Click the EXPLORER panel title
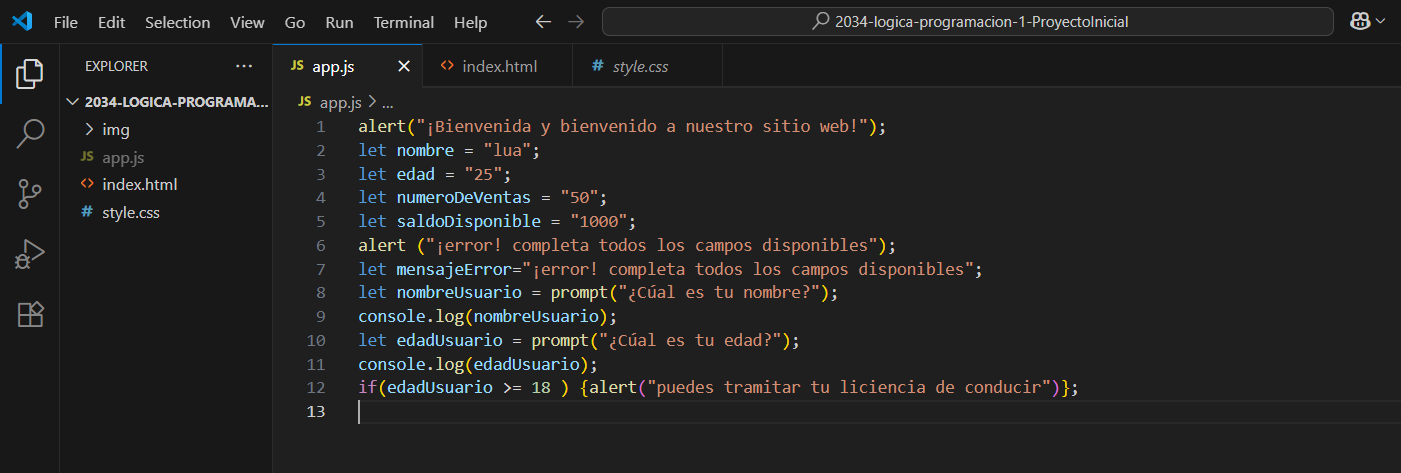The image size is (1401, 473). pos(116,66)
